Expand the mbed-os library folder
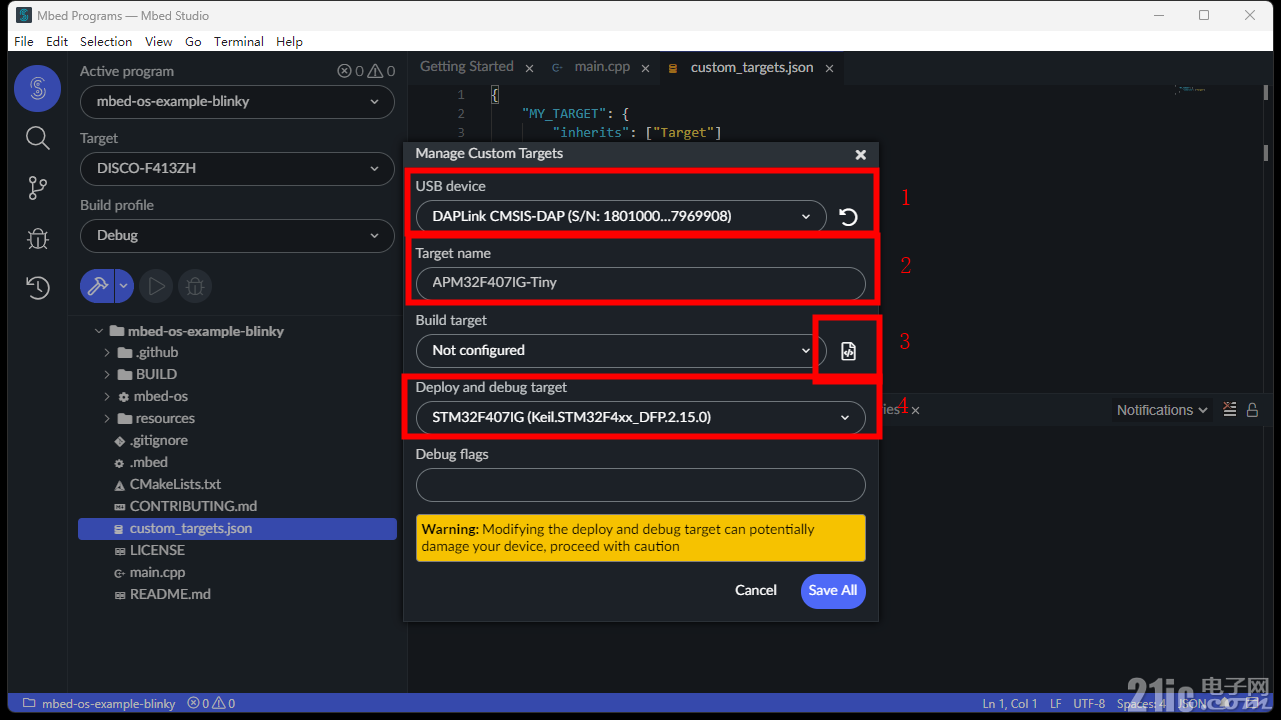The height and width of the screenshot is (720, 1281). click(107, 397)
